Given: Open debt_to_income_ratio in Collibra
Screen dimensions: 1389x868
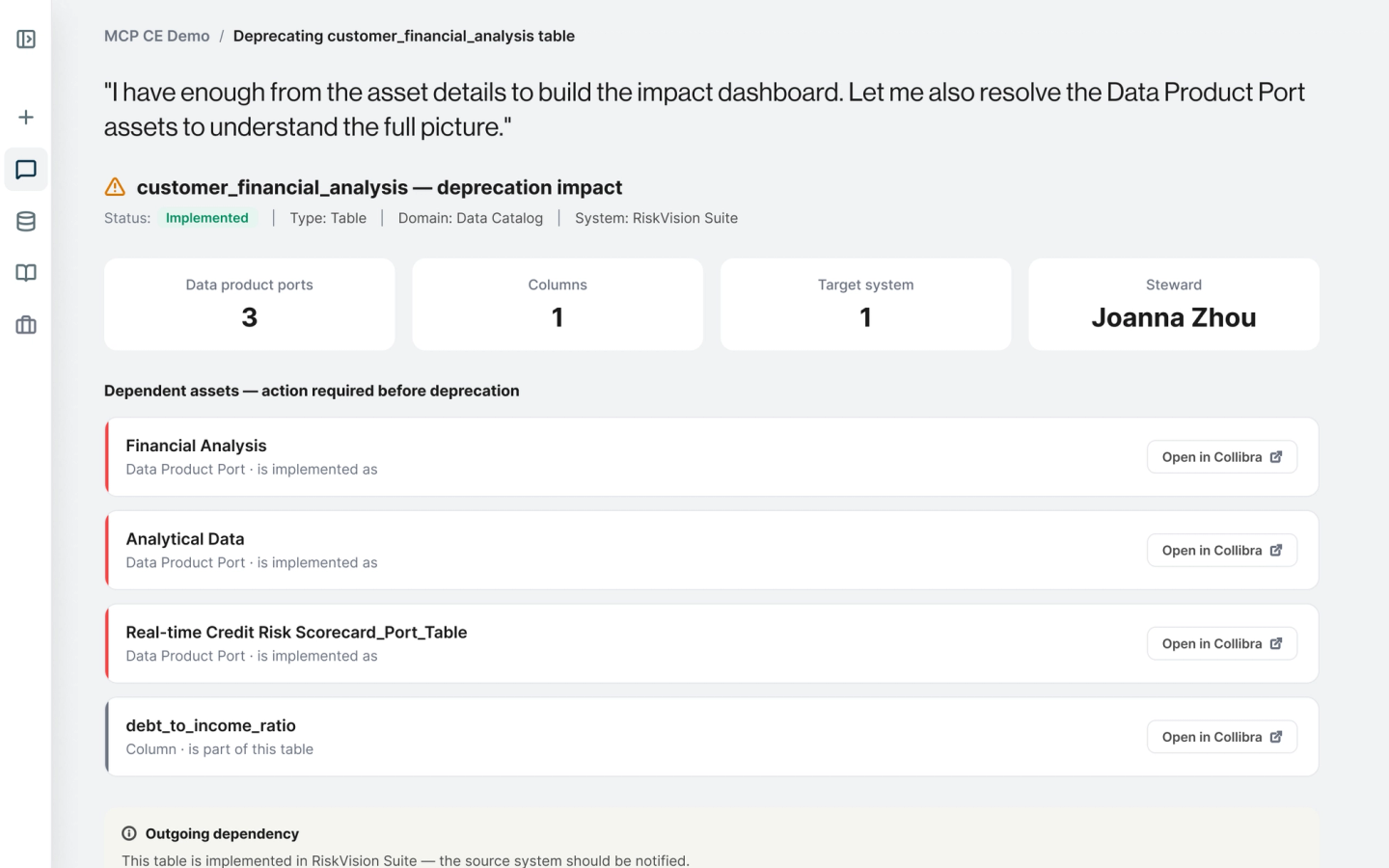Looking at the screenshot, I should (x=1221, y=737).
